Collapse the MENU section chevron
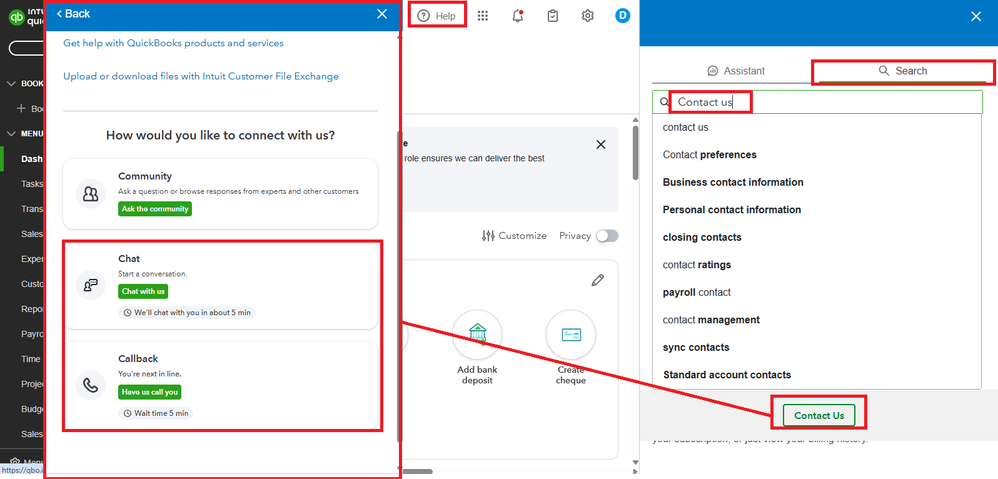Viewport: 998px width, 479px height. pos(11,134)
